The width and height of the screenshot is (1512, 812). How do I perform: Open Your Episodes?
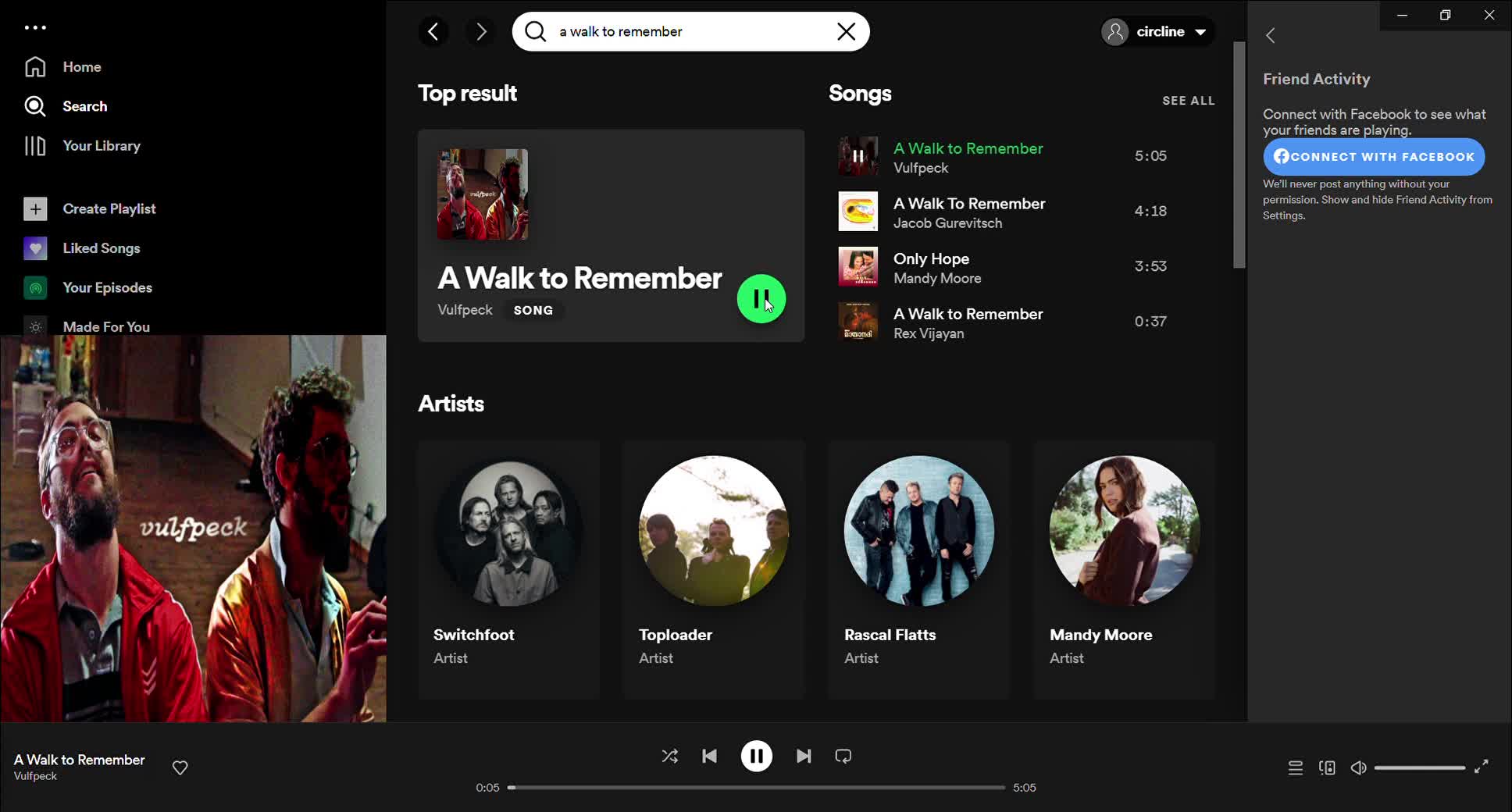pyautogui.click(x=108, y=287)
